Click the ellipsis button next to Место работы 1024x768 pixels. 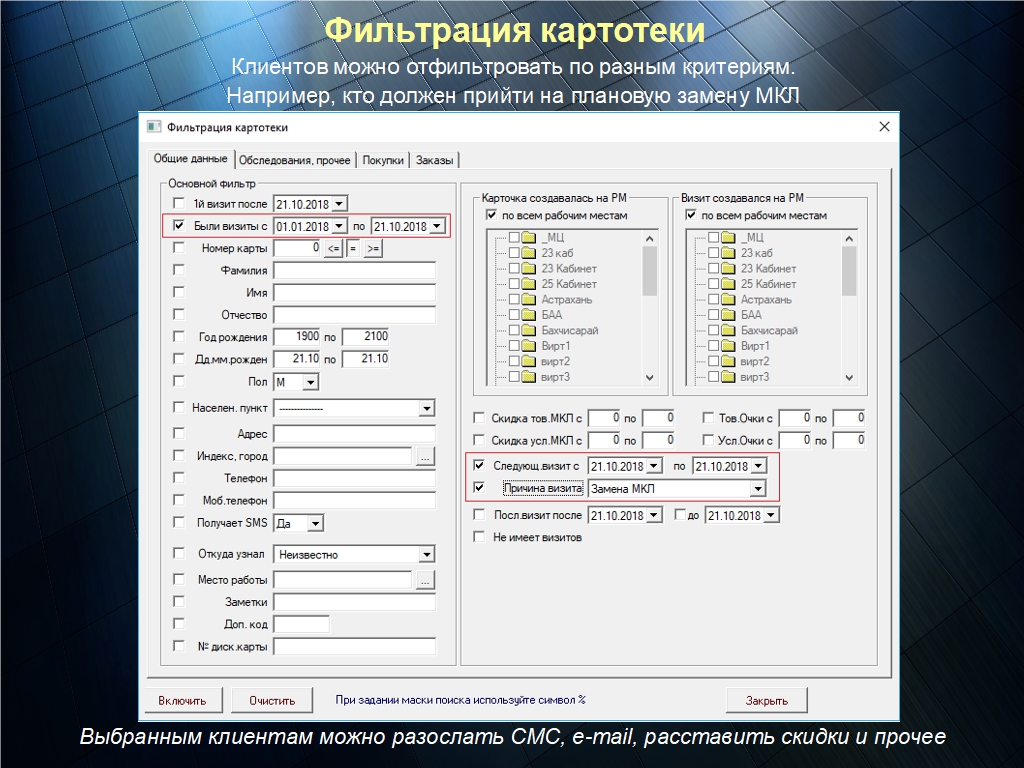point(425,580)
